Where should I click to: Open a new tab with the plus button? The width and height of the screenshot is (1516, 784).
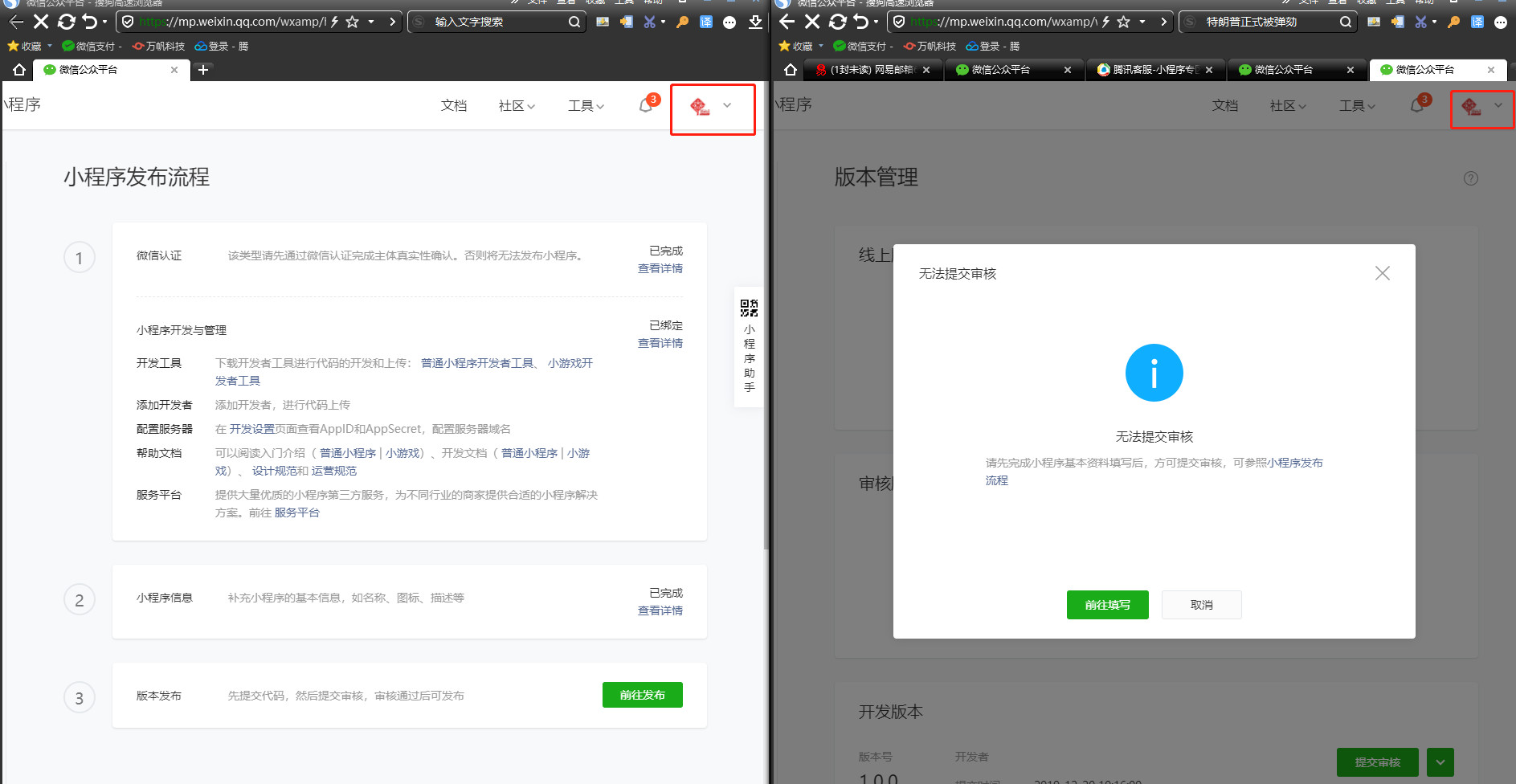203,70
